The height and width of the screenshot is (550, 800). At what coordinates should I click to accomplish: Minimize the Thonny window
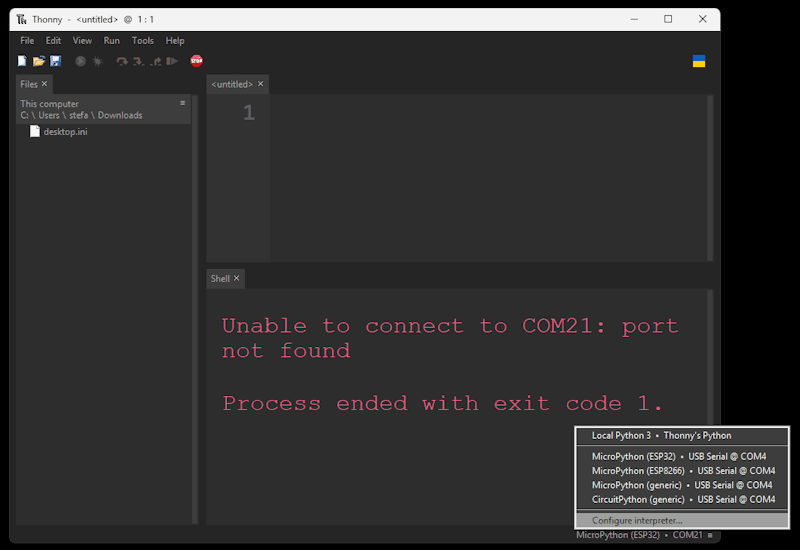tap(634, 19)
